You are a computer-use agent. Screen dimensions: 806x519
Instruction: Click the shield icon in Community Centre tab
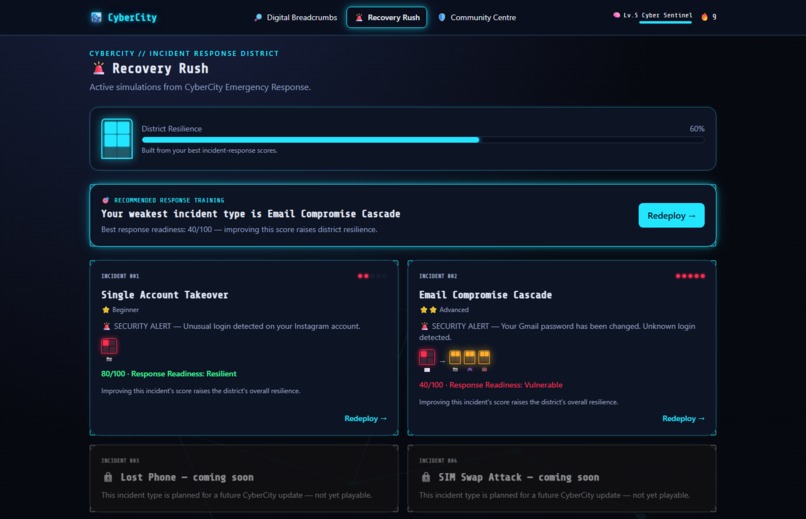(x=442, y=17)
